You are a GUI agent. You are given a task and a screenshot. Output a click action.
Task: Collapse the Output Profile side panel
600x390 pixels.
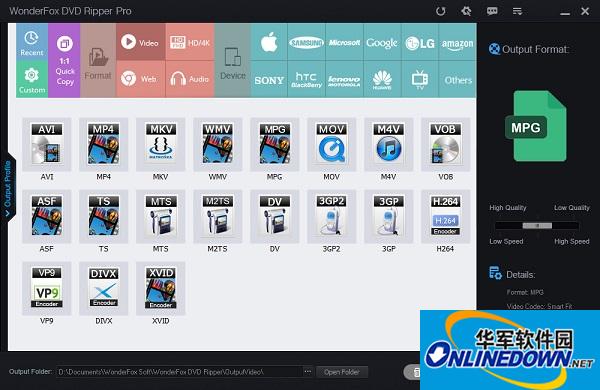coord(8,188)
